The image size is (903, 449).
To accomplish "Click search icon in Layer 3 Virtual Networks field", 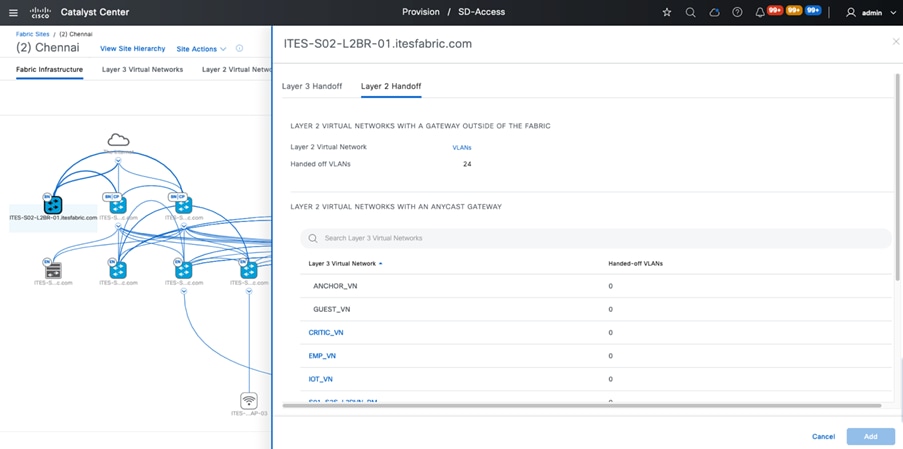I will pos(313,238).
